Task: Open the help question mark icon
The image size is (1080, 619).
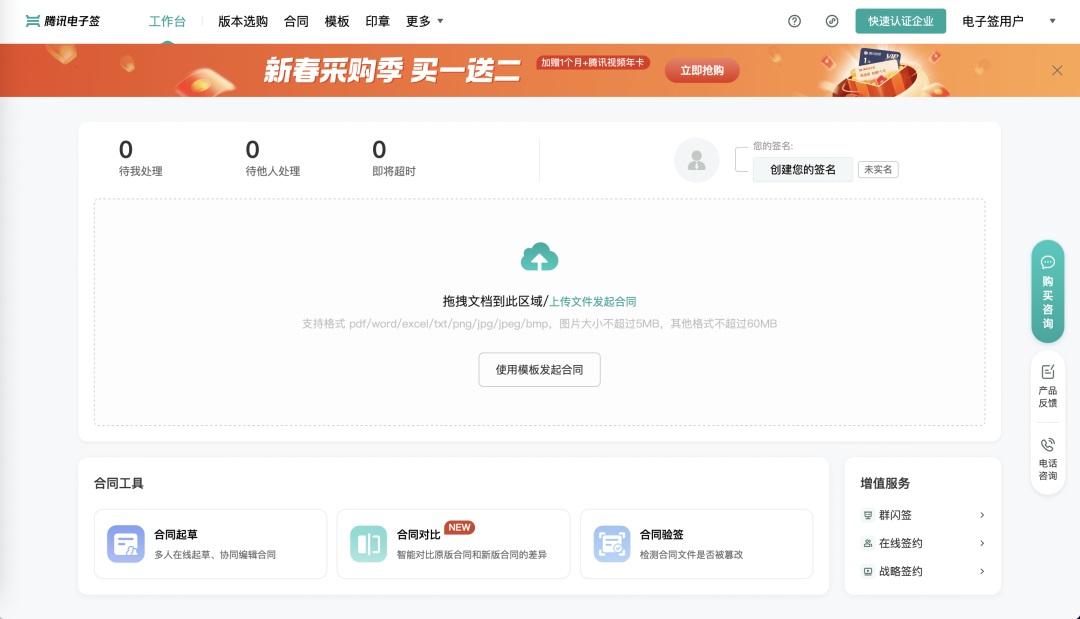Action: pyautogui.click(x=794, y=21)
